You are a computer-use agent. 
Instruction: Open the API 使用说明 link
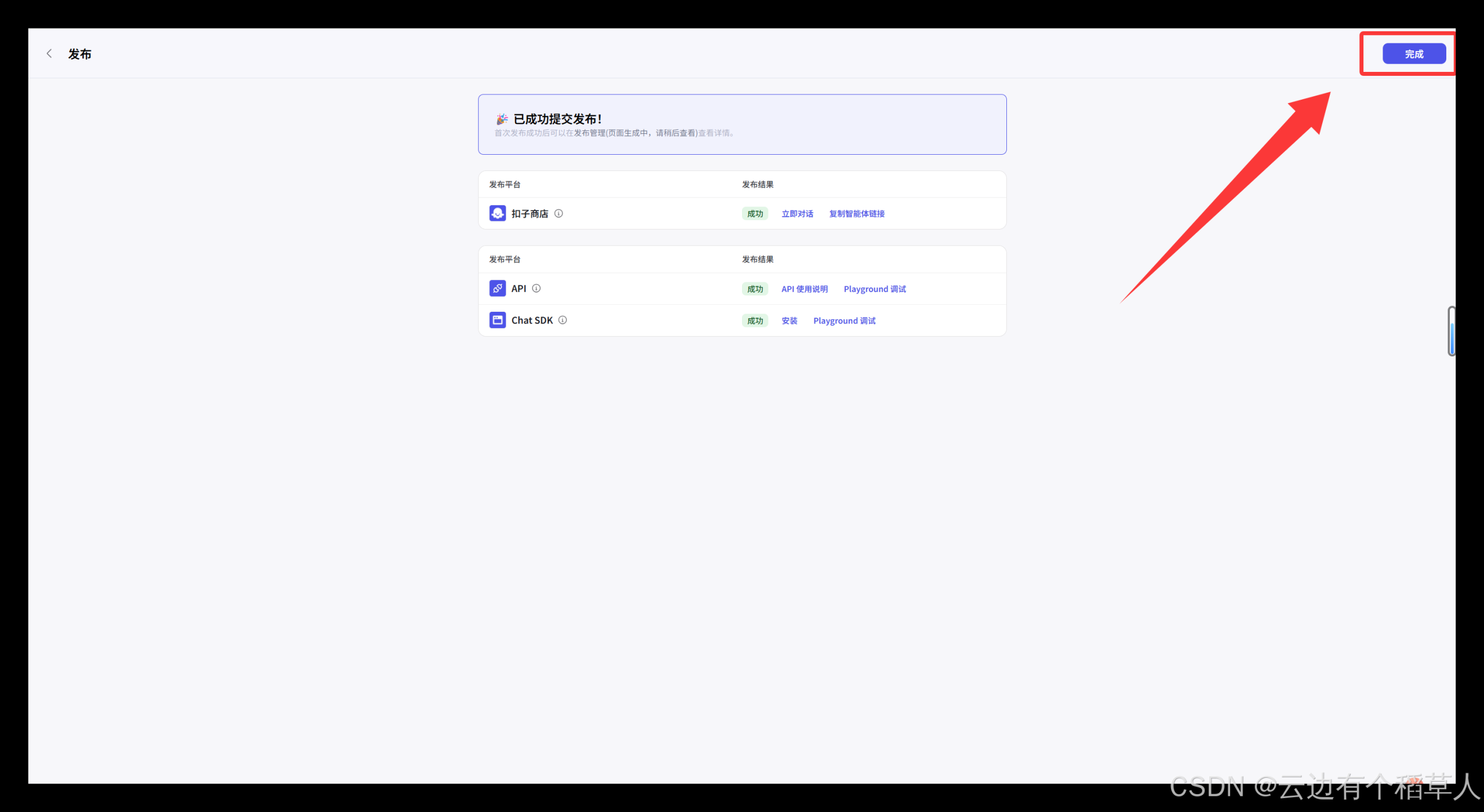(x=804, y=289)
